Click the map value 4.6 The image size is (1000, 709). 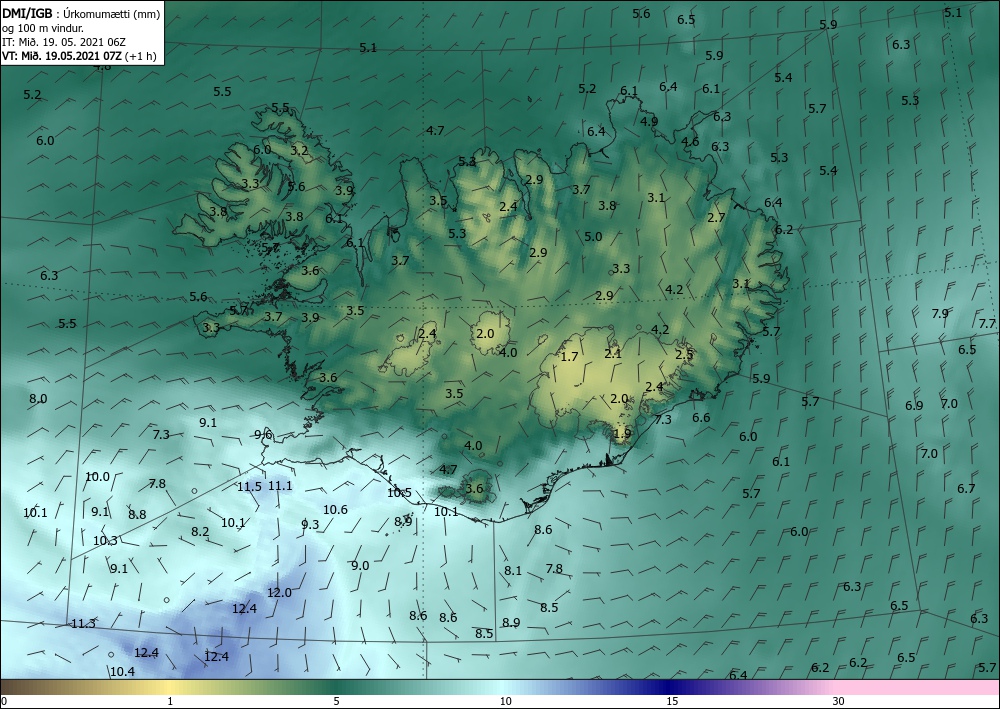coord(690,142)
